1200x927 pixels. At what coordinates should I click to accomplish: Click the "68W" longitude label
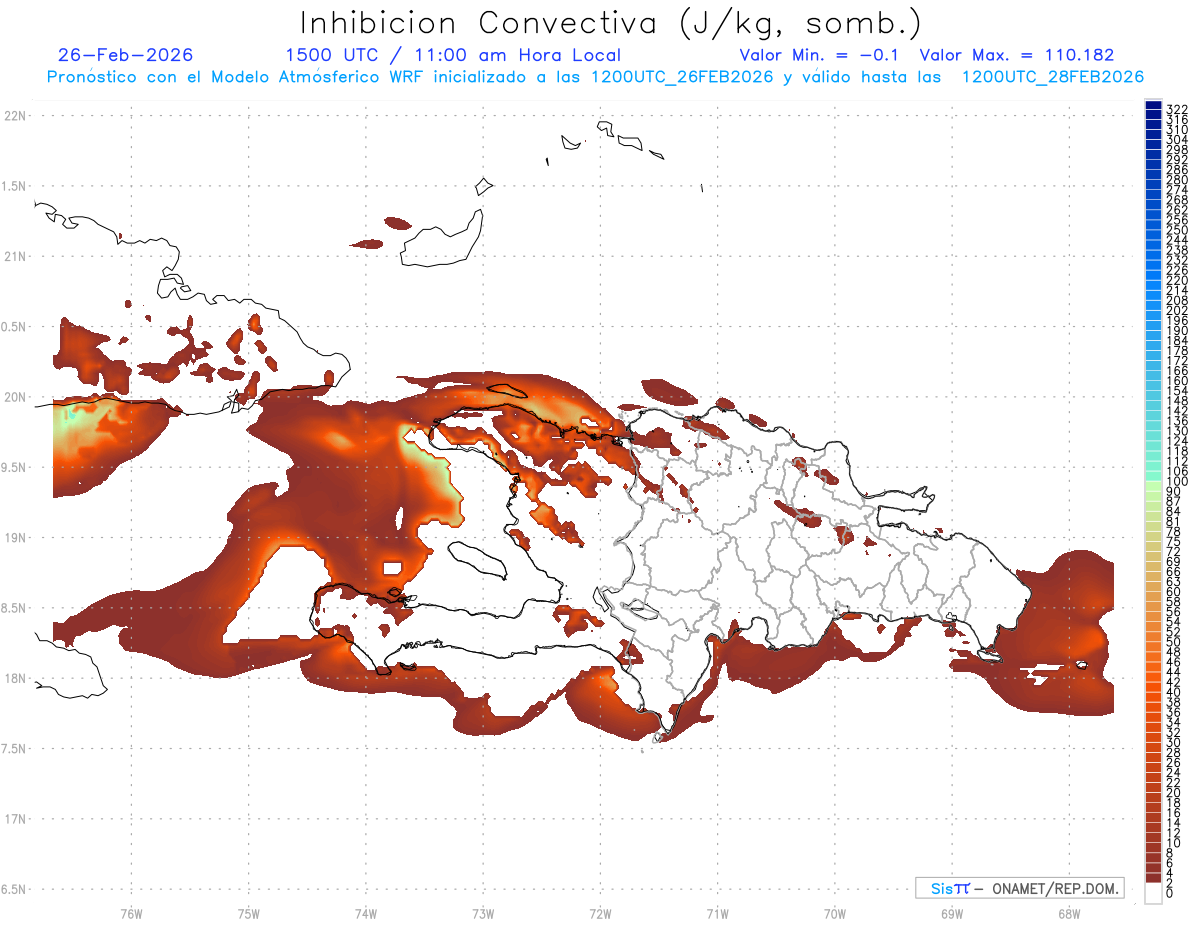click(x=1069, y=913)
